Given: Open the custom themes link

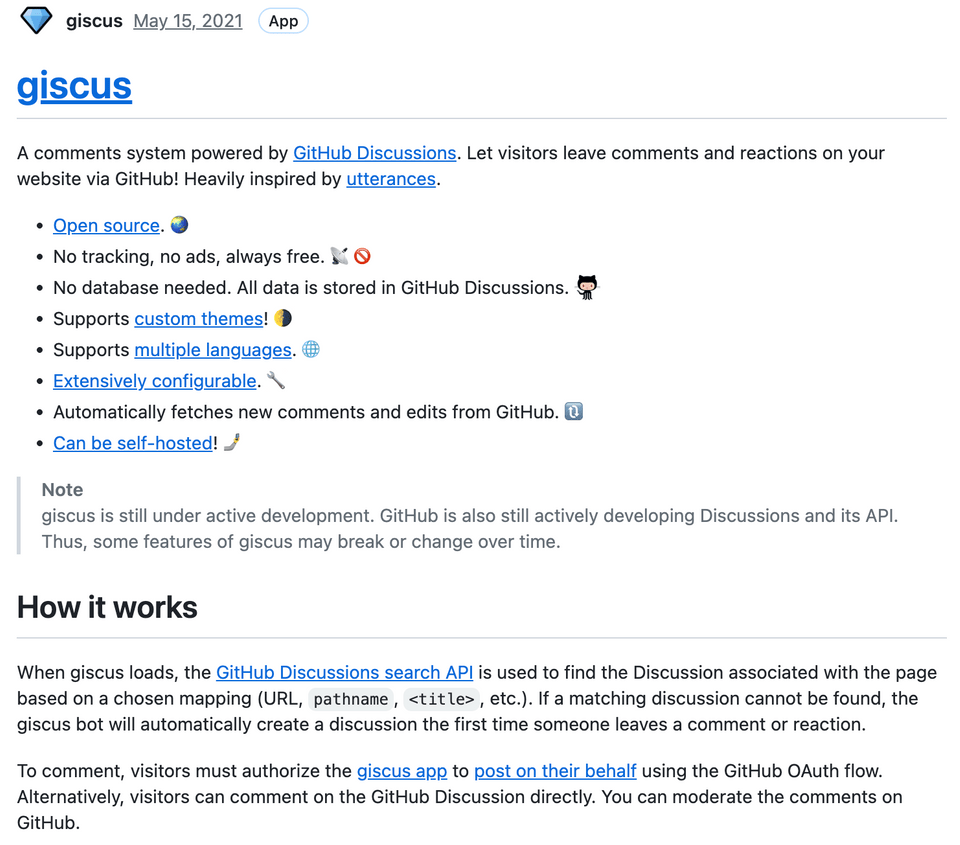Looking at the screenshot, I should coord(198,319).
